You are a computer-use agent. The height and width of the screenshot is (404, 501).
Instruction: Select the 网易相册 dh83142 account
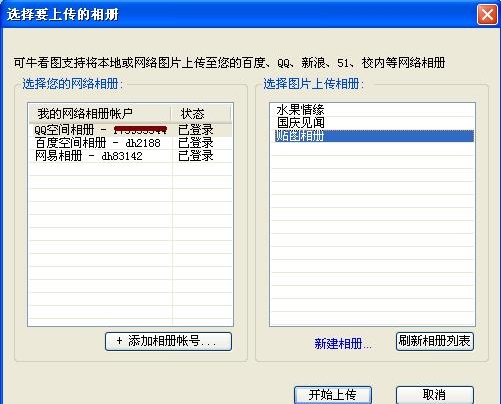coord(130,156)
